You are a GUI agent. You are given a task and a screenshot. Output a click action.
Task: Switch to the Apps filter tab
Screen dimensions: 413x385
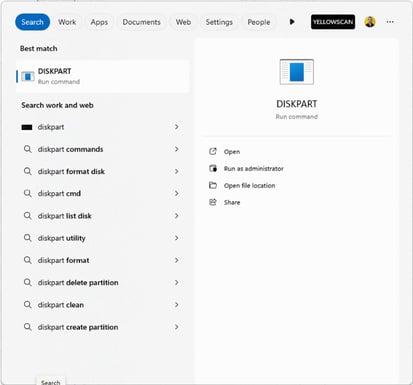[99, 22]
